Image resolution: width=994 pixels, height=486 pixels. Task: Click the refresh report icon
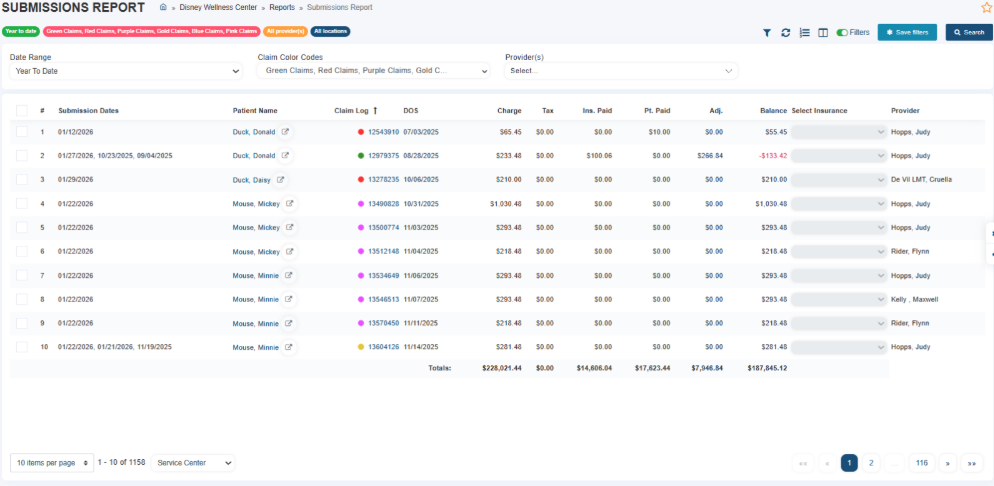coord(786,33)
